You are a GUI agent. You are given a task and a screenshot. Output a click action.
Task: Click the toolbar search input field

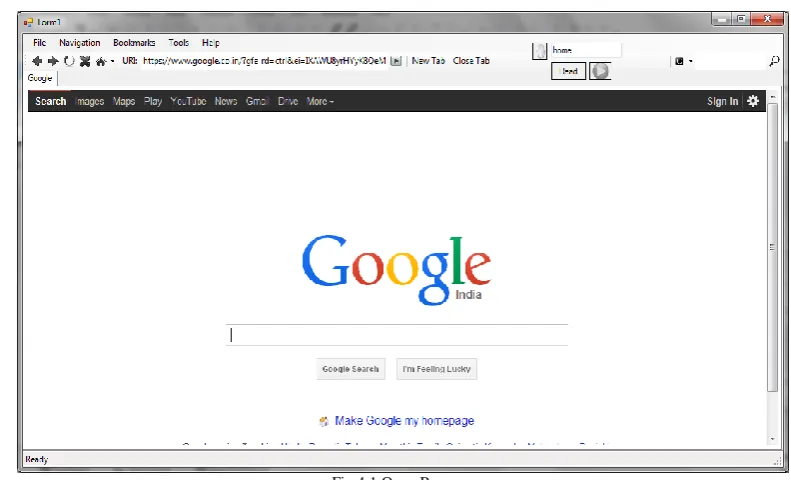pyautogui.click(x=730, y=61)
